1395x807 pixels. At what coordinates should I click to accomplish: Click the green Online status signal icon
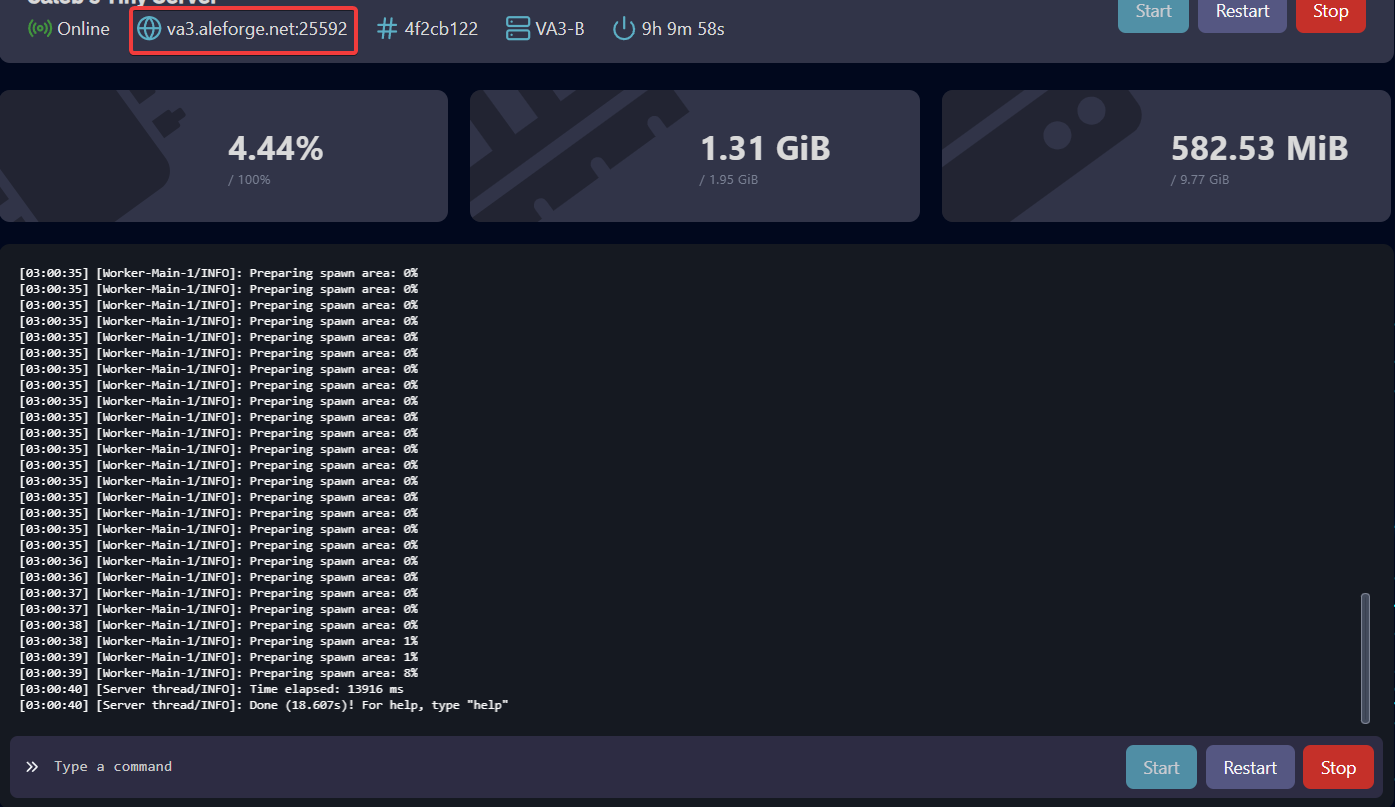pyautogui.click(x=40, y=29)
